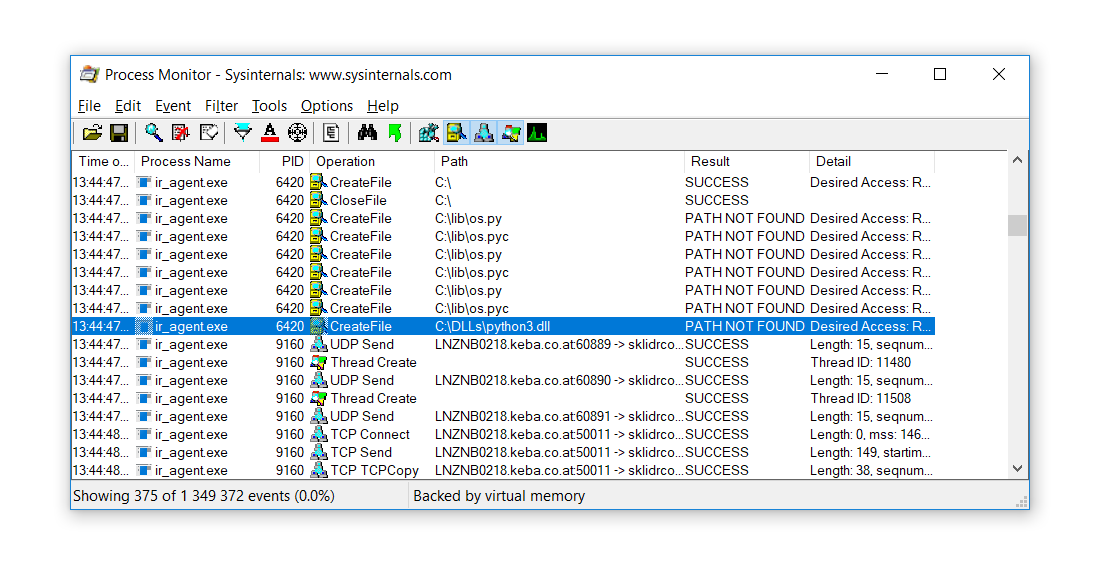Click the Open log file icon

pyautogui.click(x=92, y=133)
